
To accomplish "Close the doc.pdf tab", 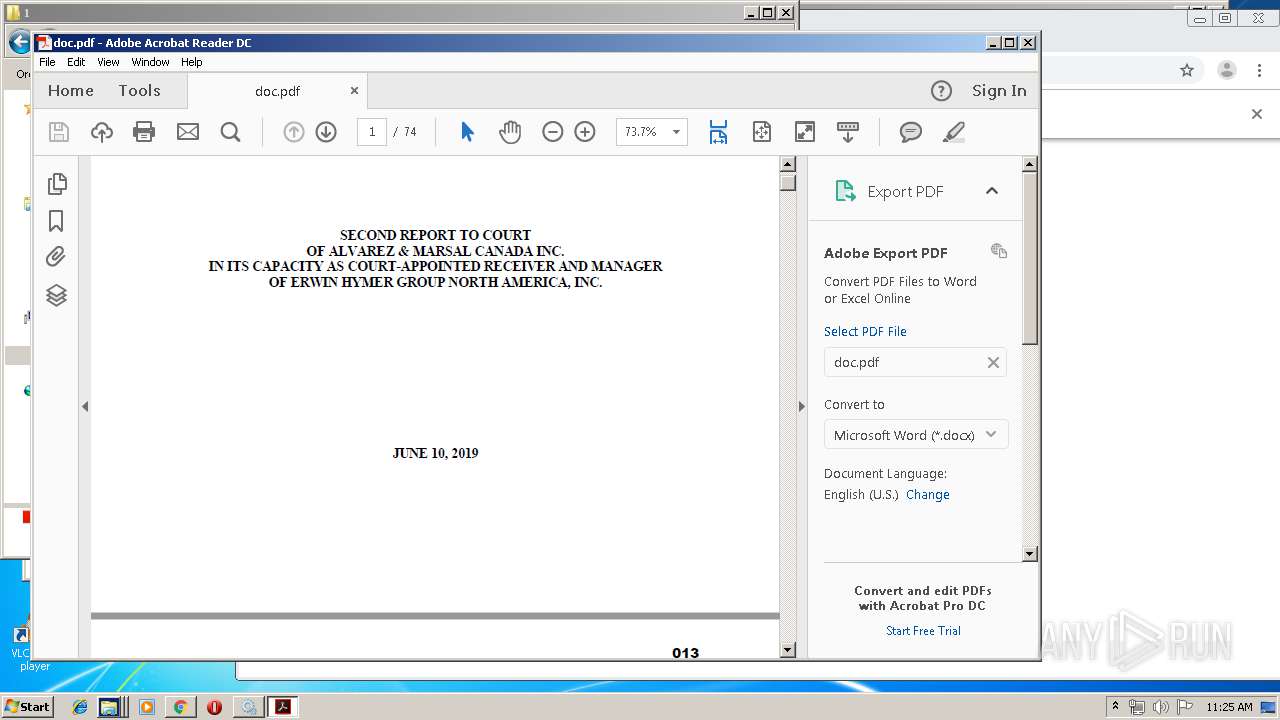I will point(354,90).
